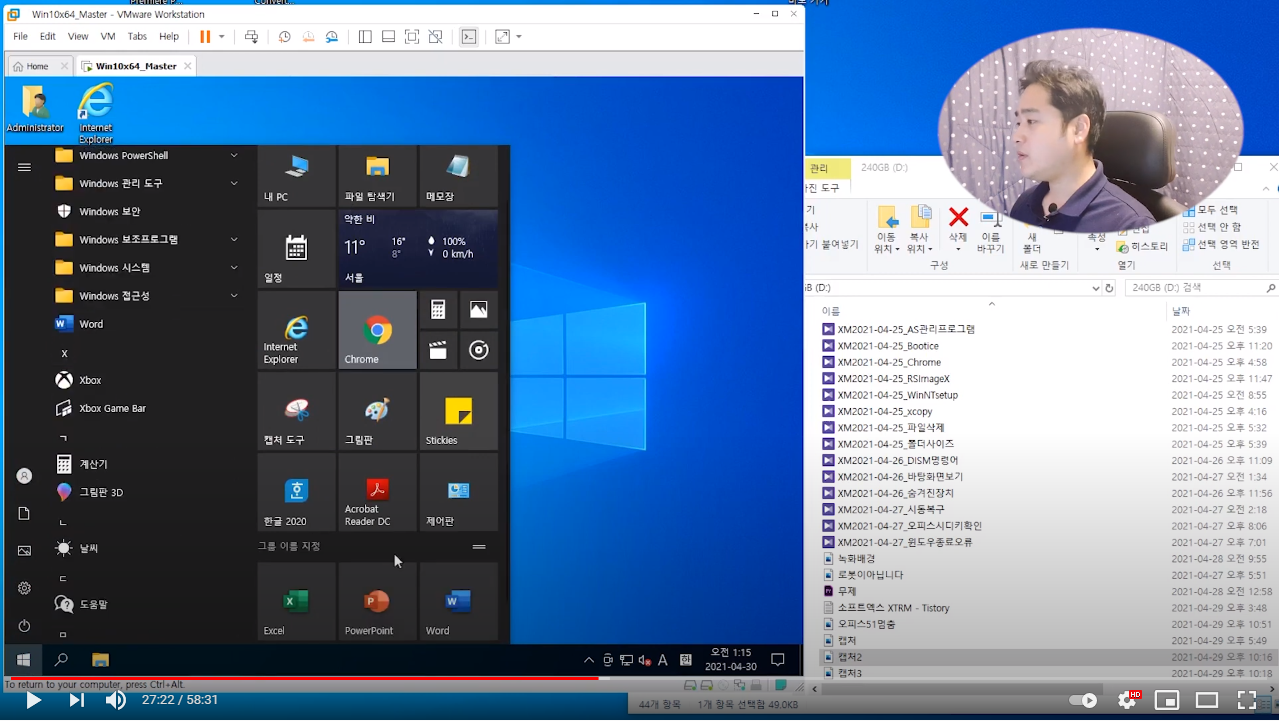Open the 제어판 Control Panel tile
Viewport: 1279px width, 721px height.
point(458,492)
